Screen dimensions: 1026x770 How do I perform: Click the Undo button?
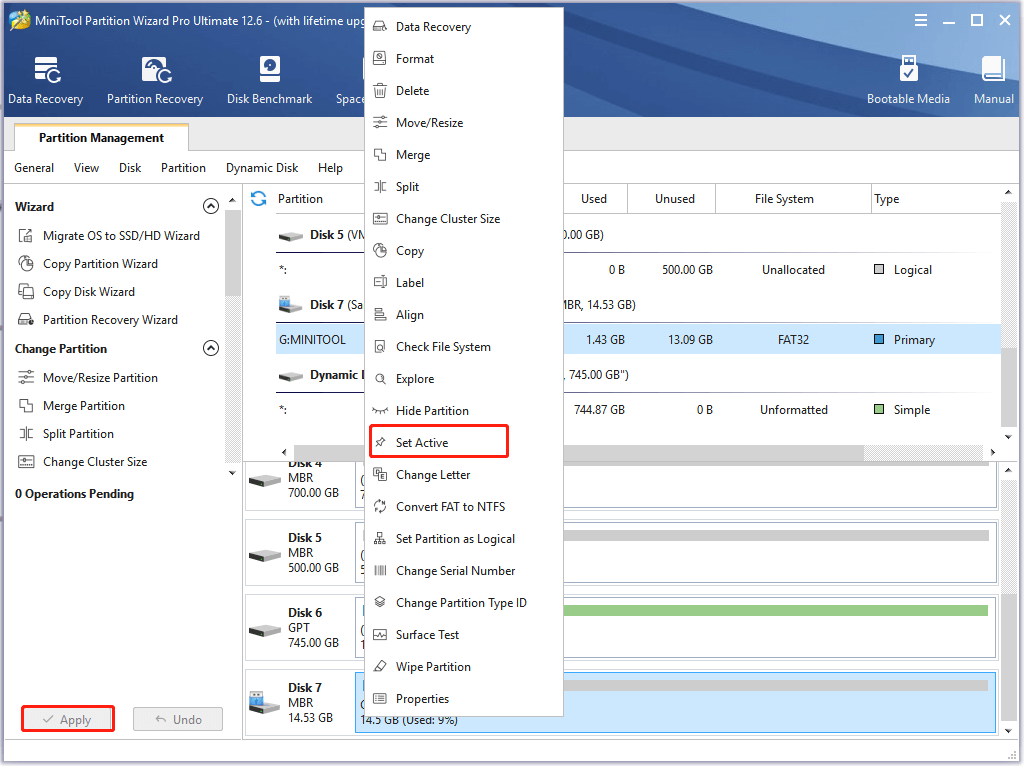(x=178, y=719)
